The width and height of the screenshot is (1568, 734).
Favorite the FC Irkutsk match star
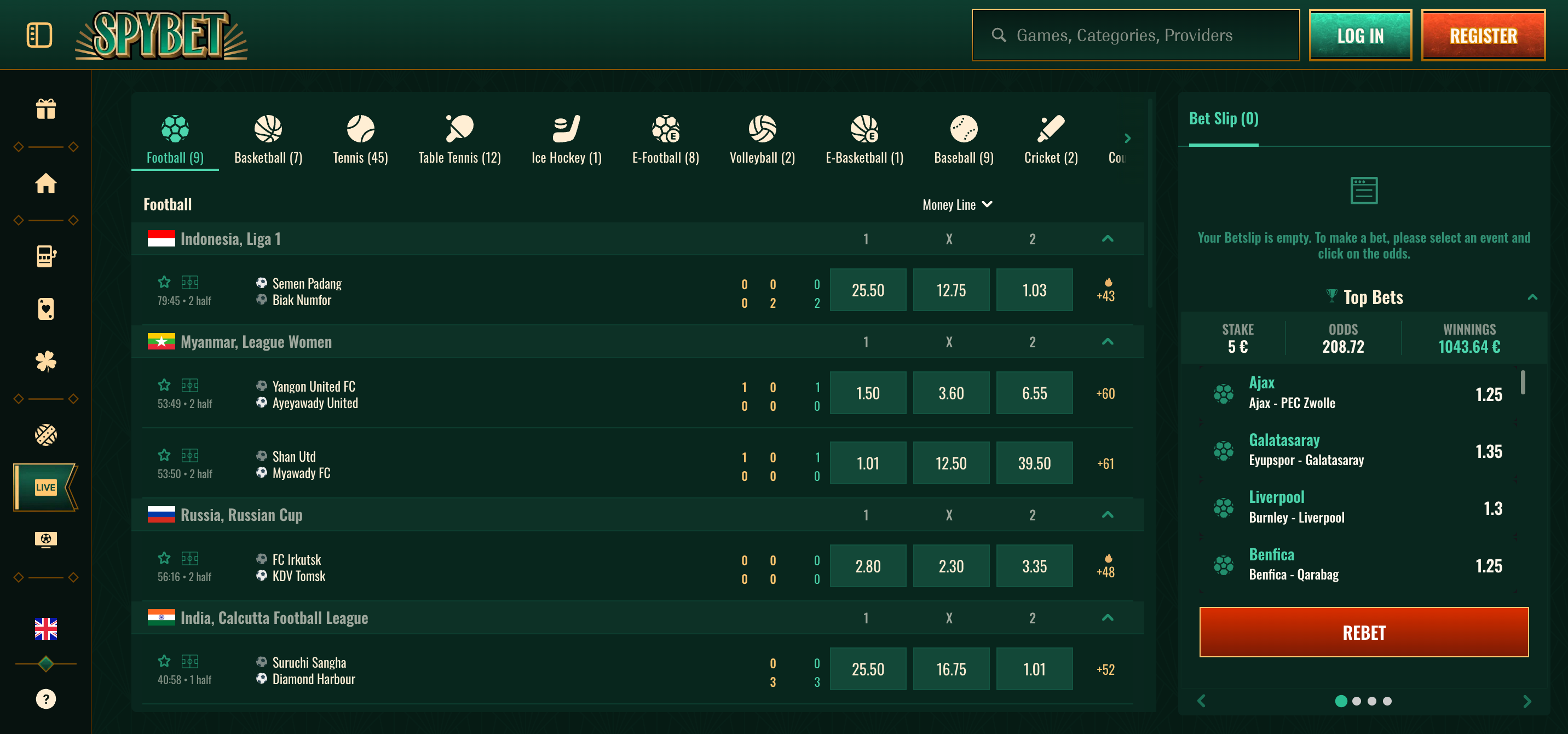pyautogui.click(x=164, y=558)
